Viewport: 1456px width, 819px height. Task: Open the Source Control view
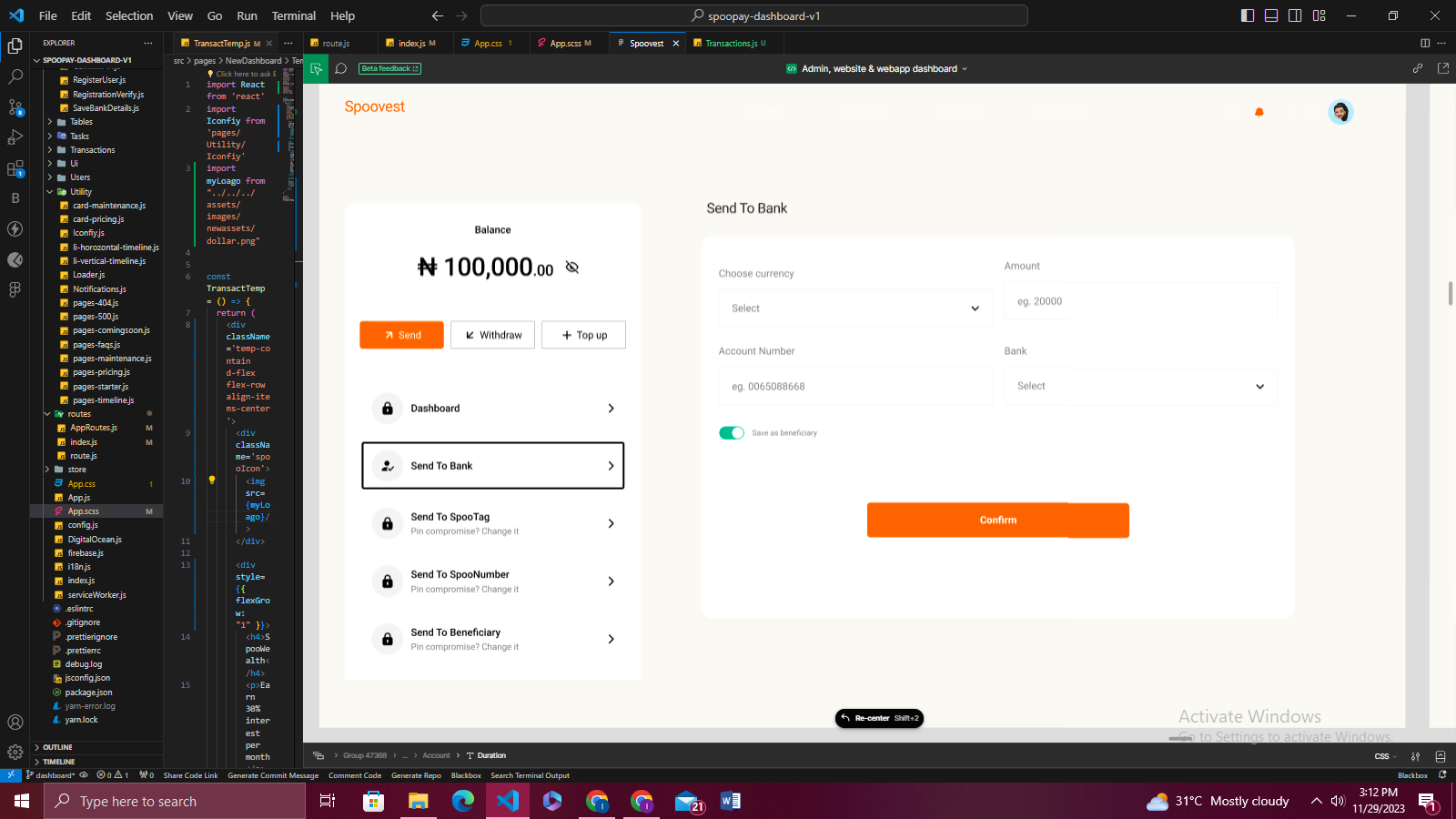(15, 107)
